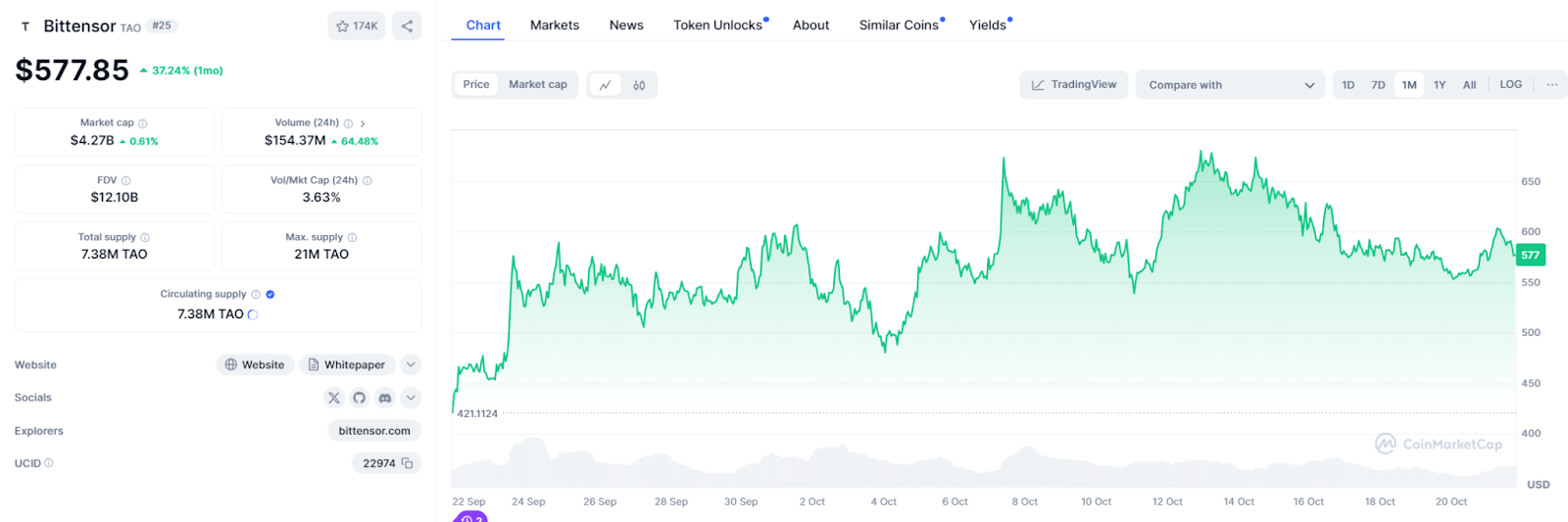Open the About tab
Image resolution: width=1568 pixels, height=522 pixels.
pos(810,25)
